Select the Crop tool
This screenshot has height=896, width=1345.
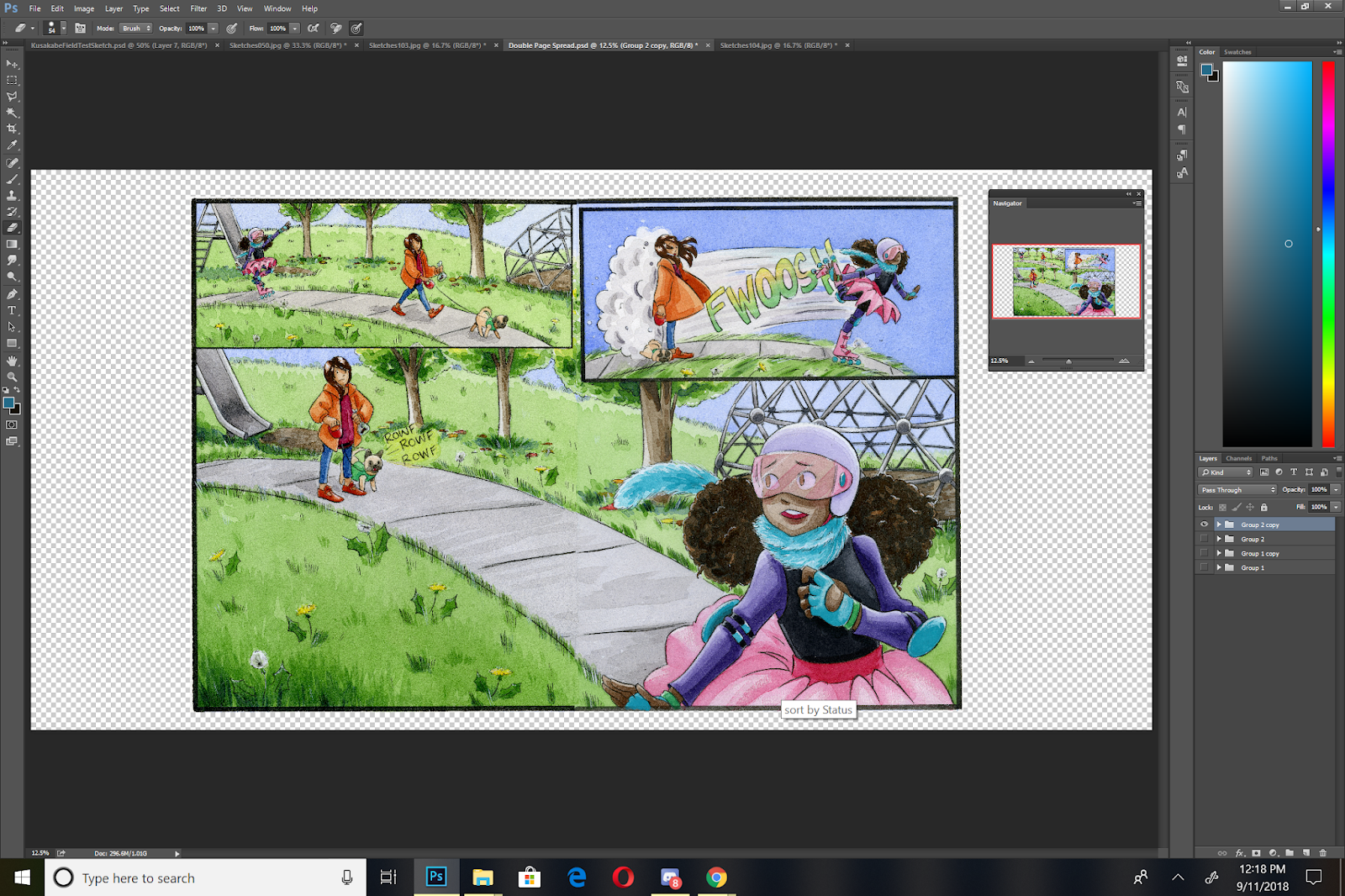point(12,129)
